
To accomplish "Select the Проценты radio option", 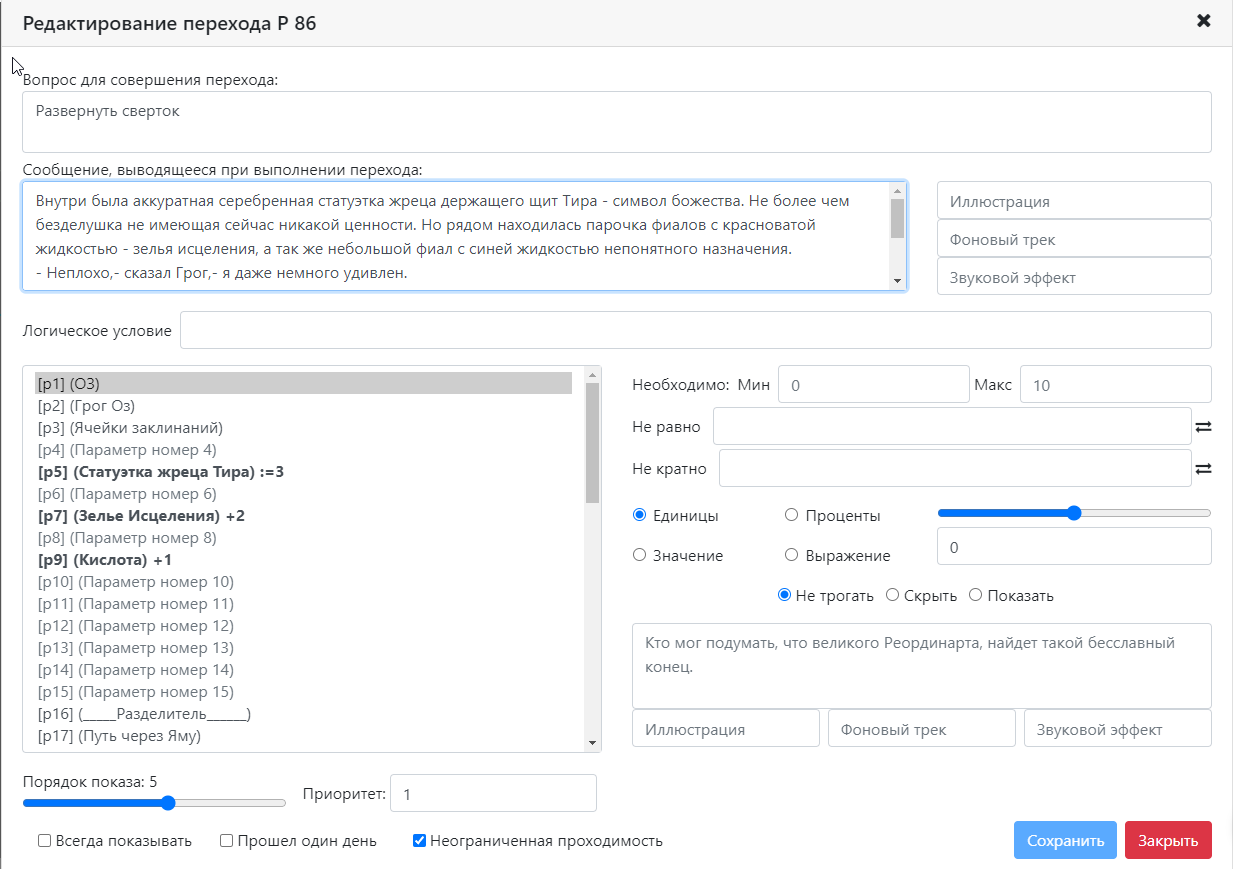I will click(x=791, y=515).
